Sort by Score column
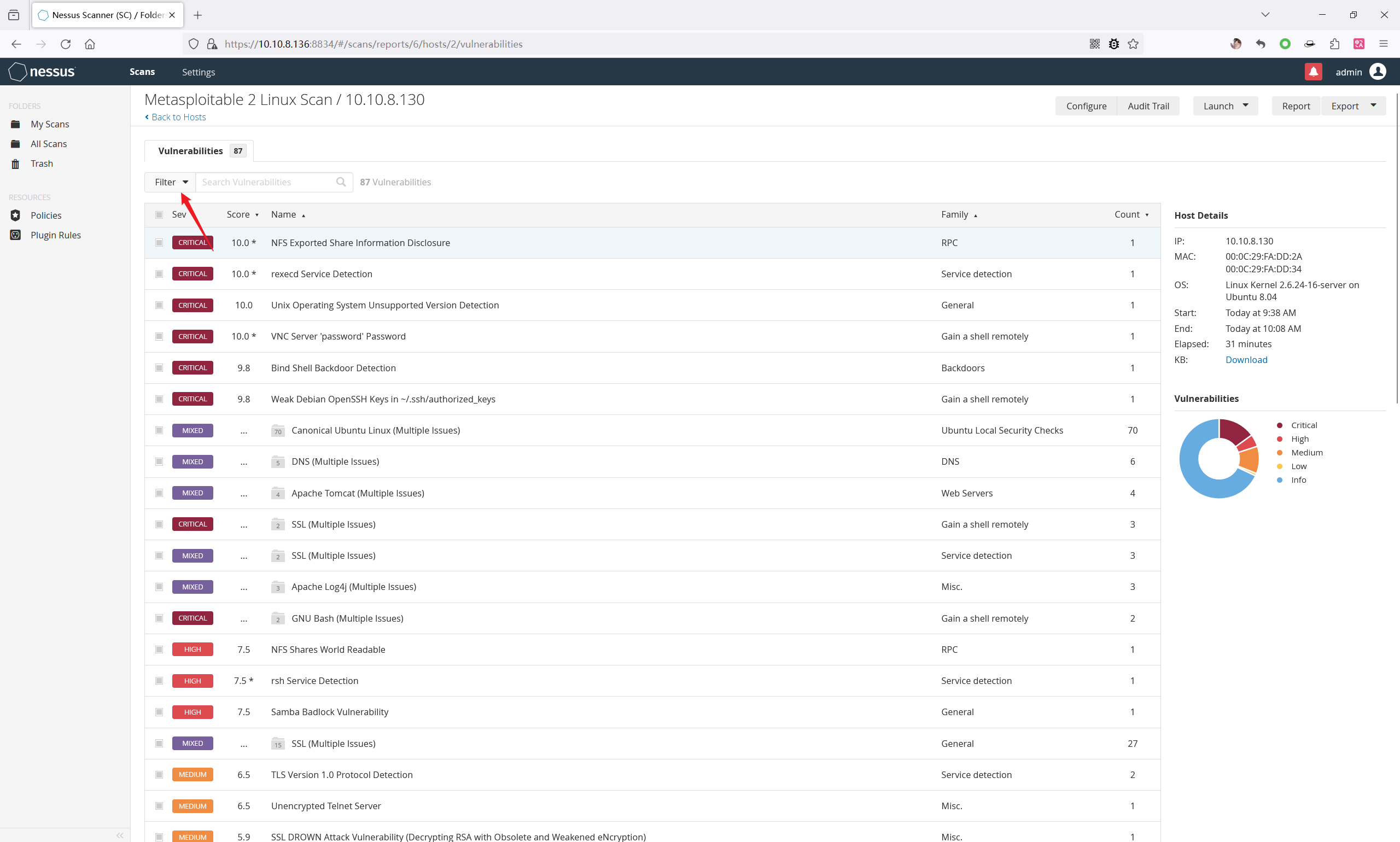Image resolution: width=1400 pixels, height=842 pixels. pyautogui.click(x=242, y=214)
